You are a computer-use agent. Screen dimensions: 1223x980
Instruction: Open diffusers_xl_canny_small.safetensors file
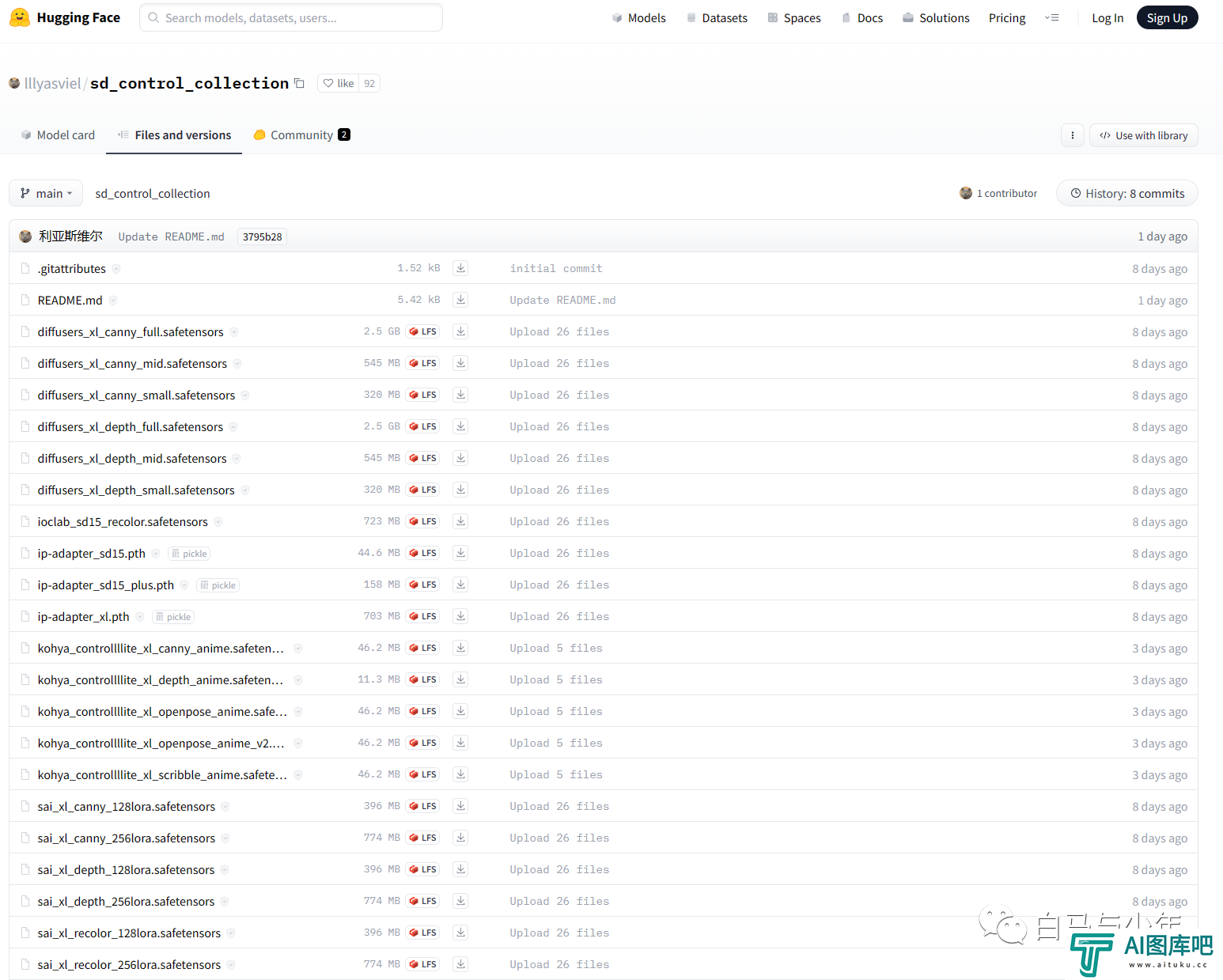(136, 395)
